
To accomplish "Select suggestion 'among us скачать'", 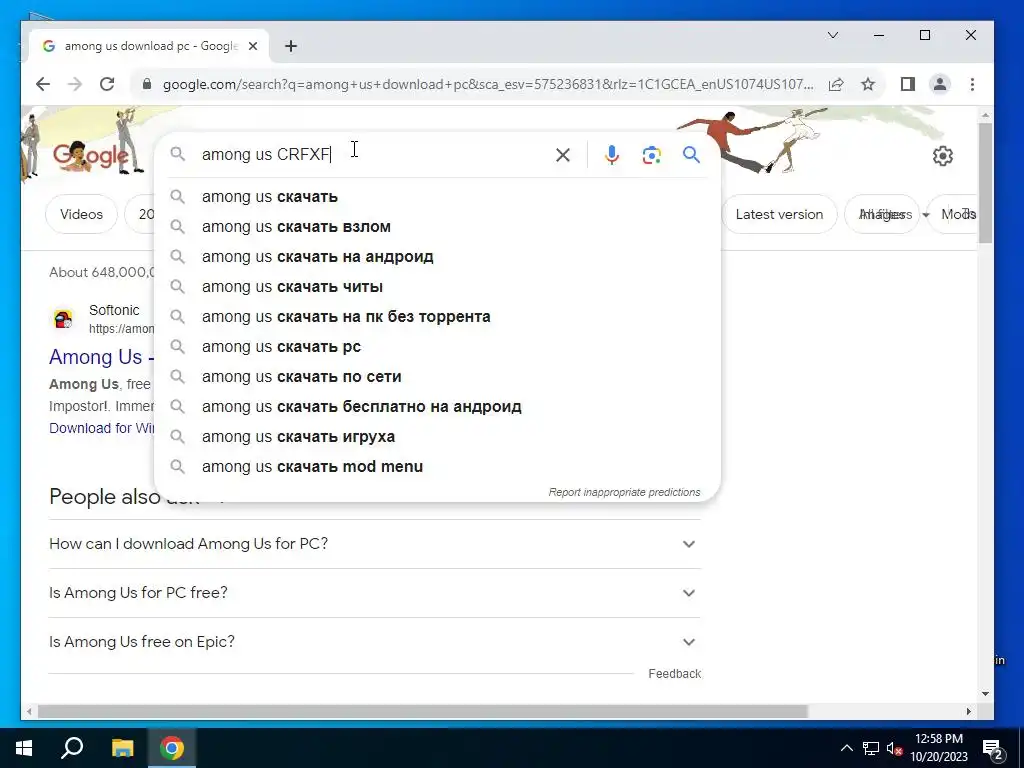I will (x=438, y=197).
